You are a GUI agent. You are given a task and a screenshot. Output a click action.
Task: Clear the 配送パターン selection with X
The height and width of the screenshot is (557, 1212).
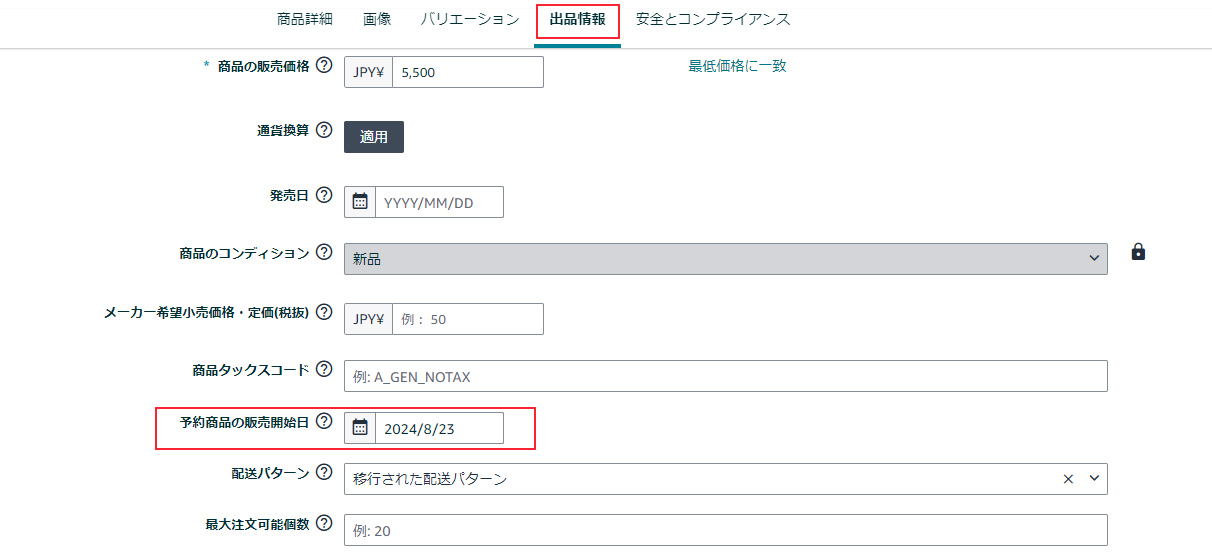tap(1068, 479)
